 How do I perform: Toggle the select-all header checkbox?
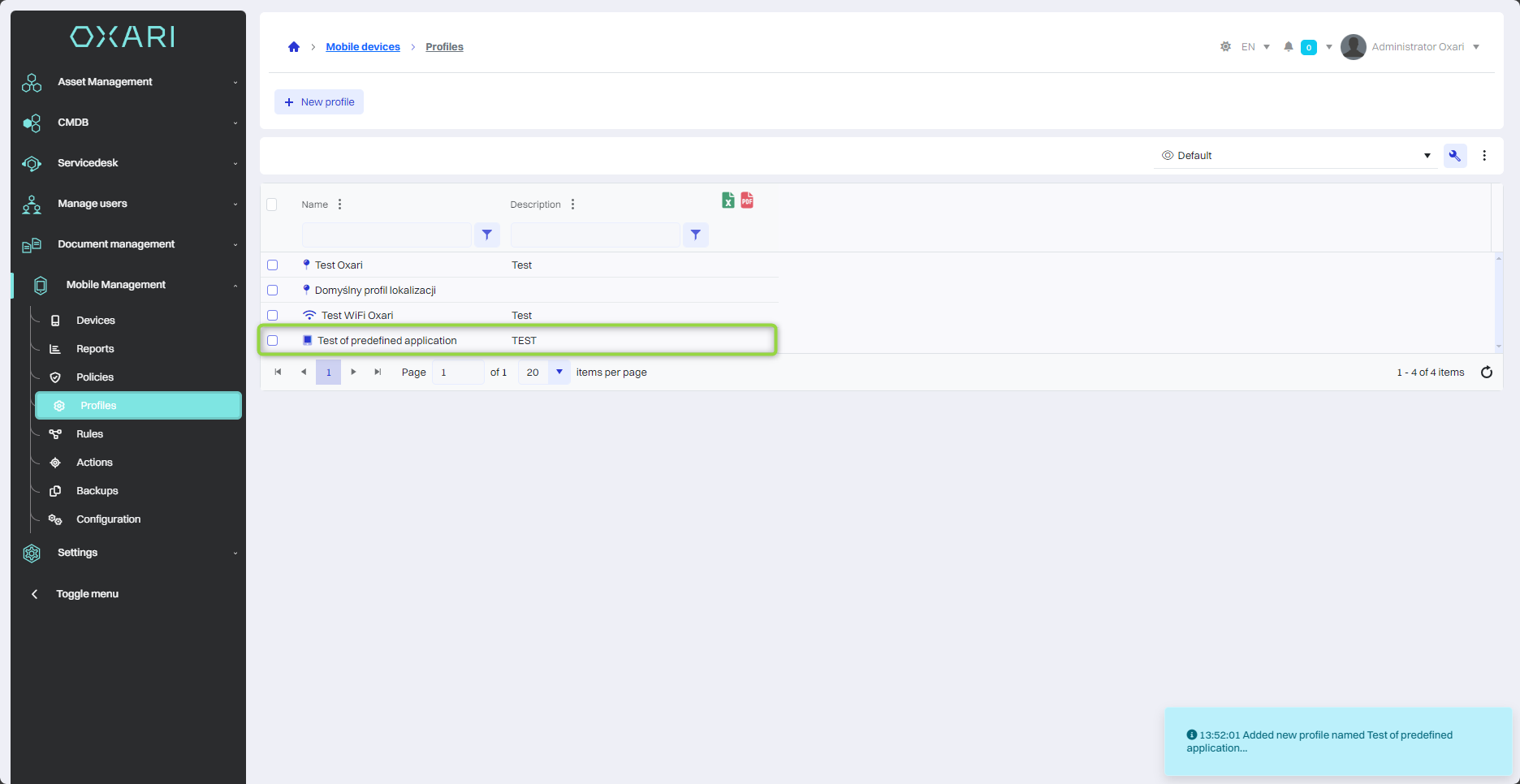pos(272,205)
